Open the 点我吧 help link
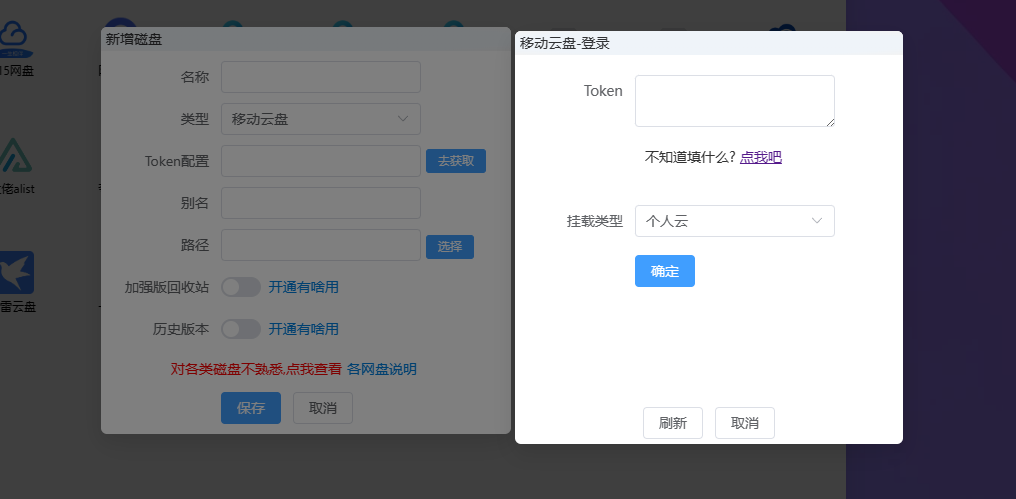 point(761,157)
